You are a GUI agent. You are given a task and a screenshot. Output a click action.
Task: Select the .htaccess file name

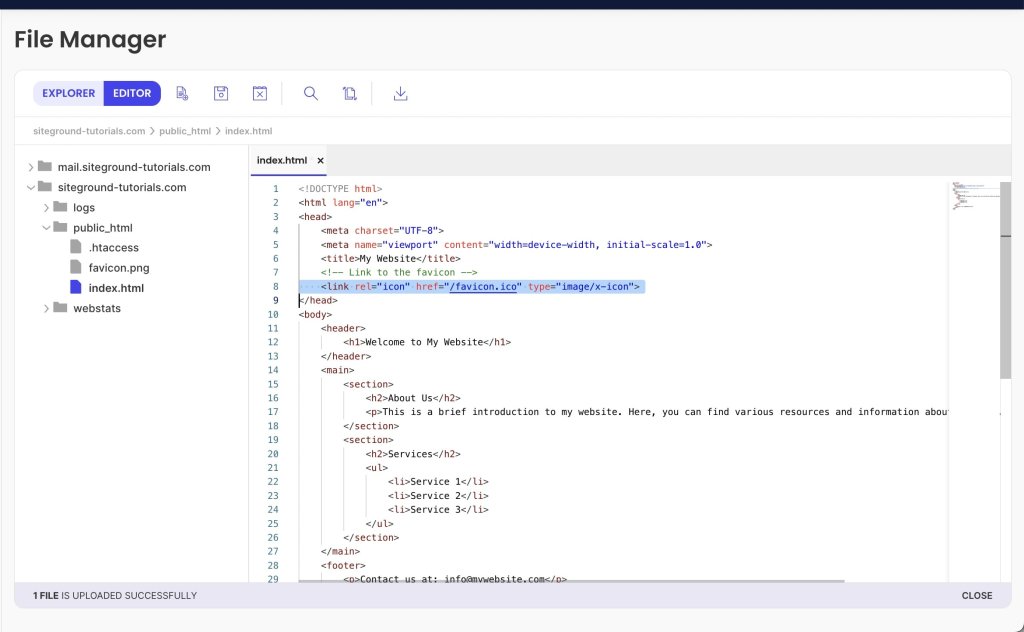[114, 247]
